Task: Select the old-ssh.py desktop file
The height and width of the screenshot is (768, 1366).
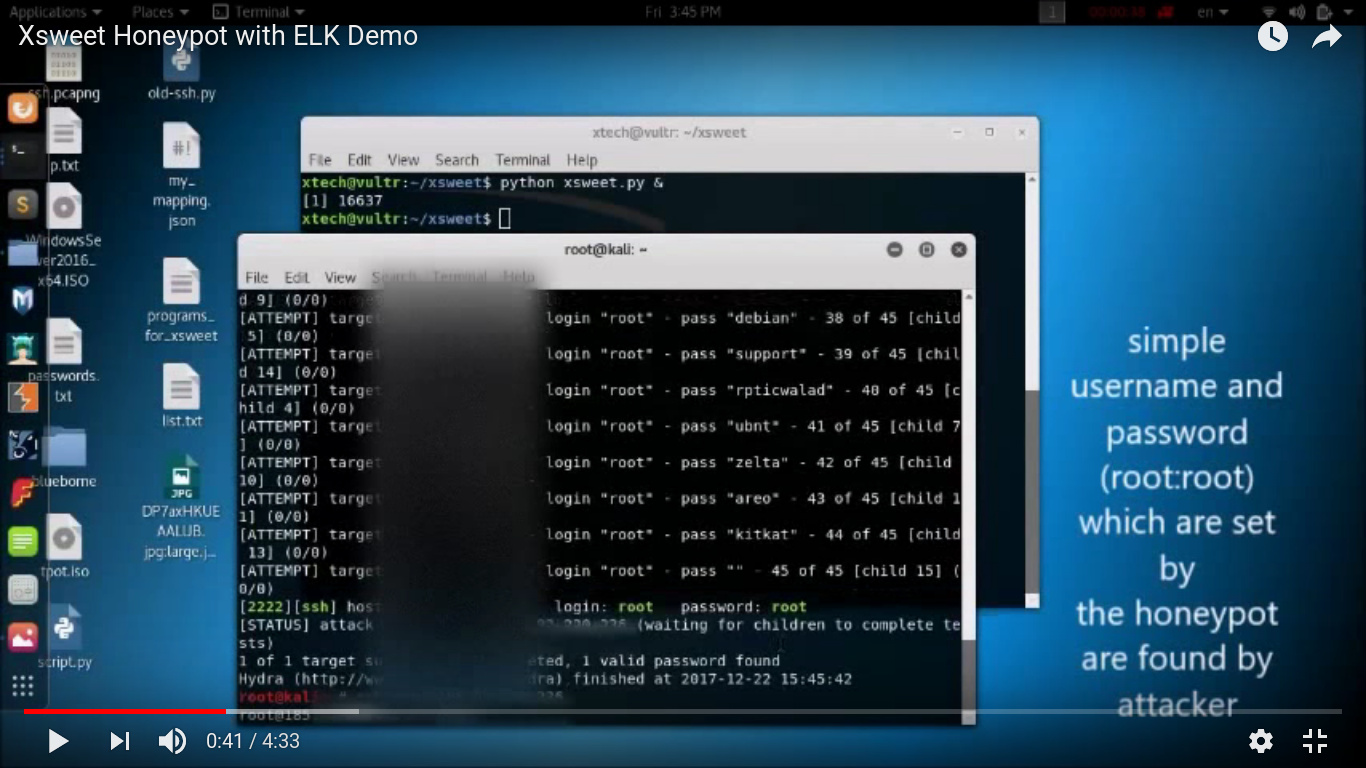Action: (181, 75)
